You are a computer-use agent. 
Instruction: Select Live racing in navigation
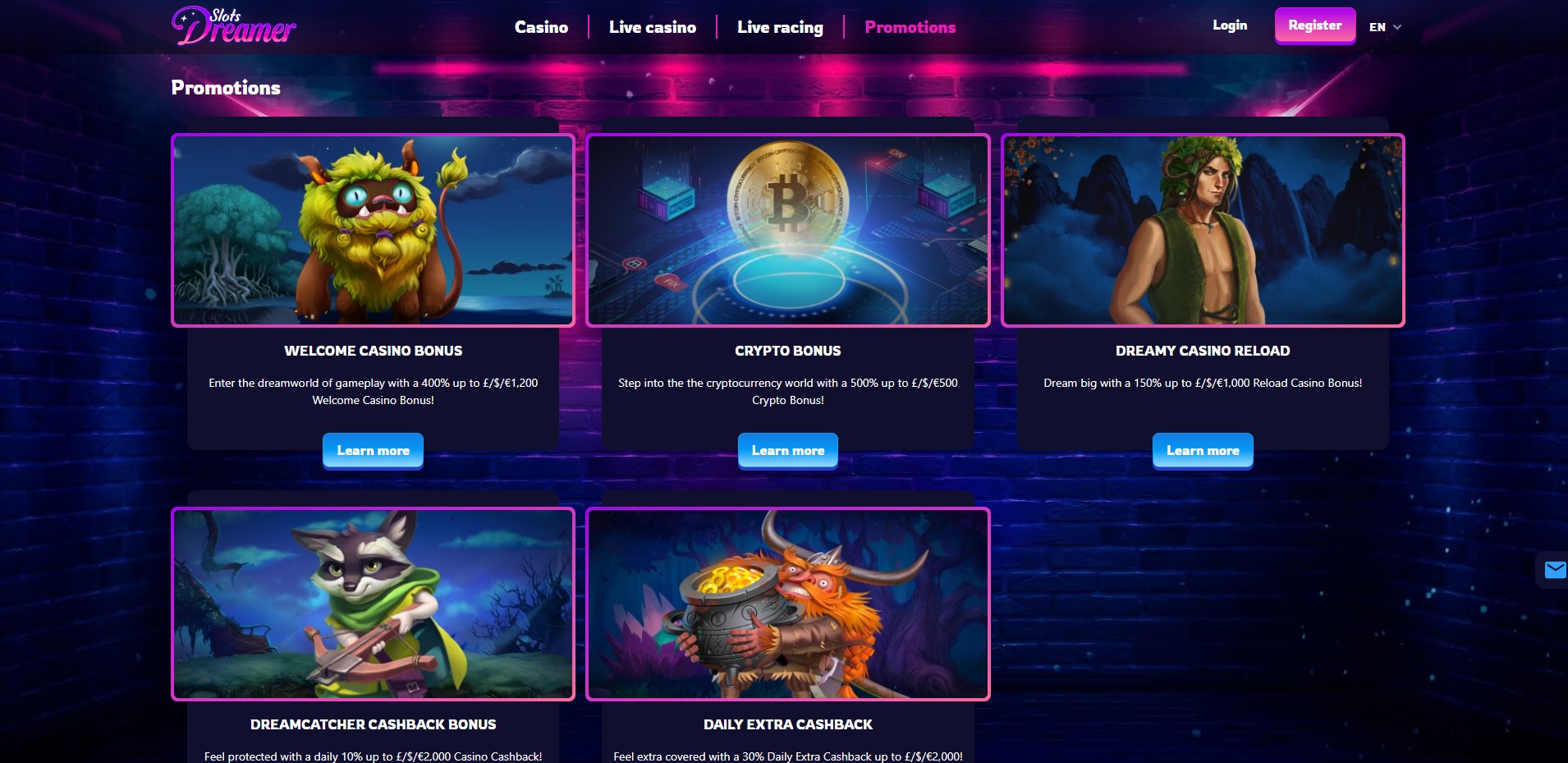click(780, 27)
